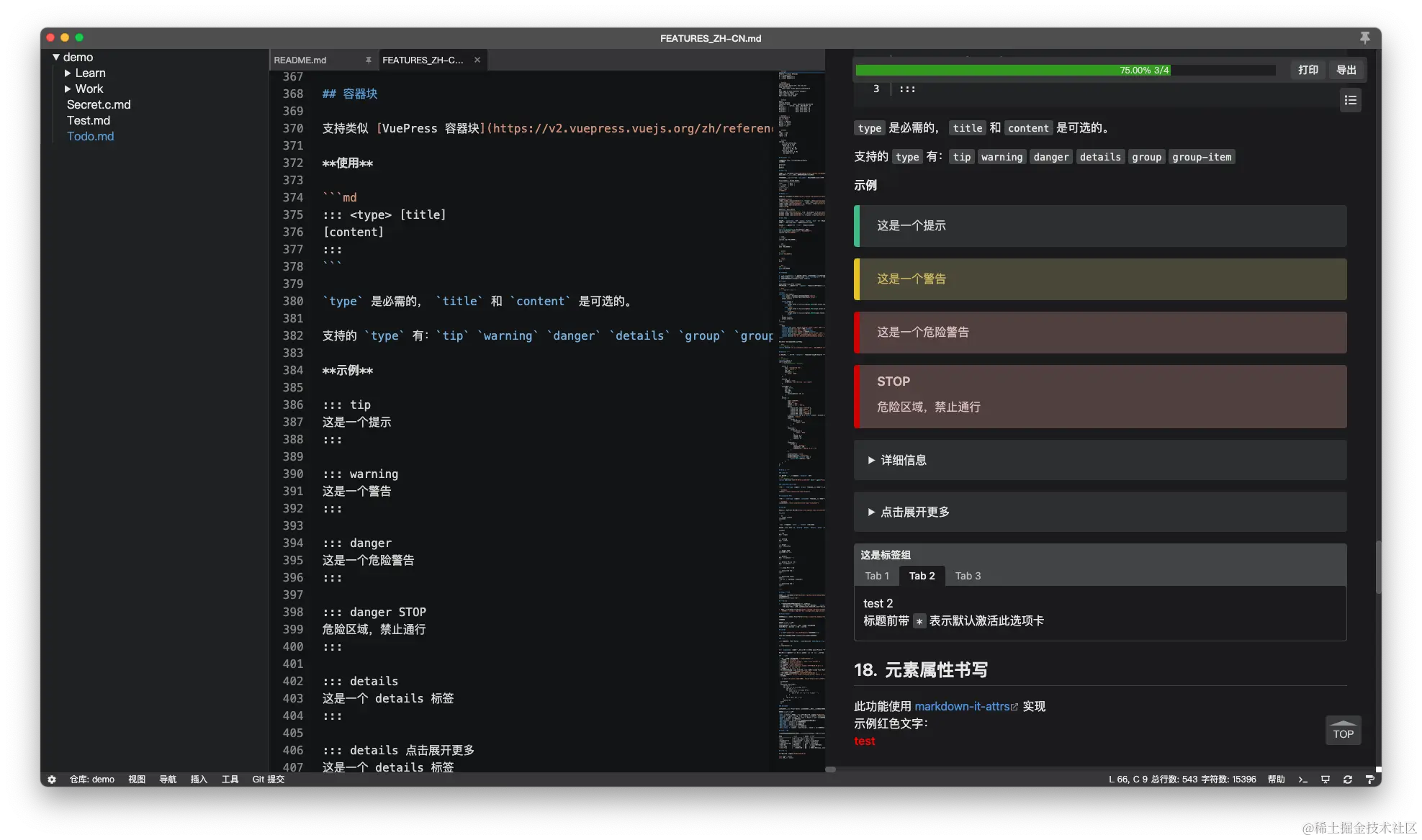Select Tab 2 in tab group

tap(922, 576)
